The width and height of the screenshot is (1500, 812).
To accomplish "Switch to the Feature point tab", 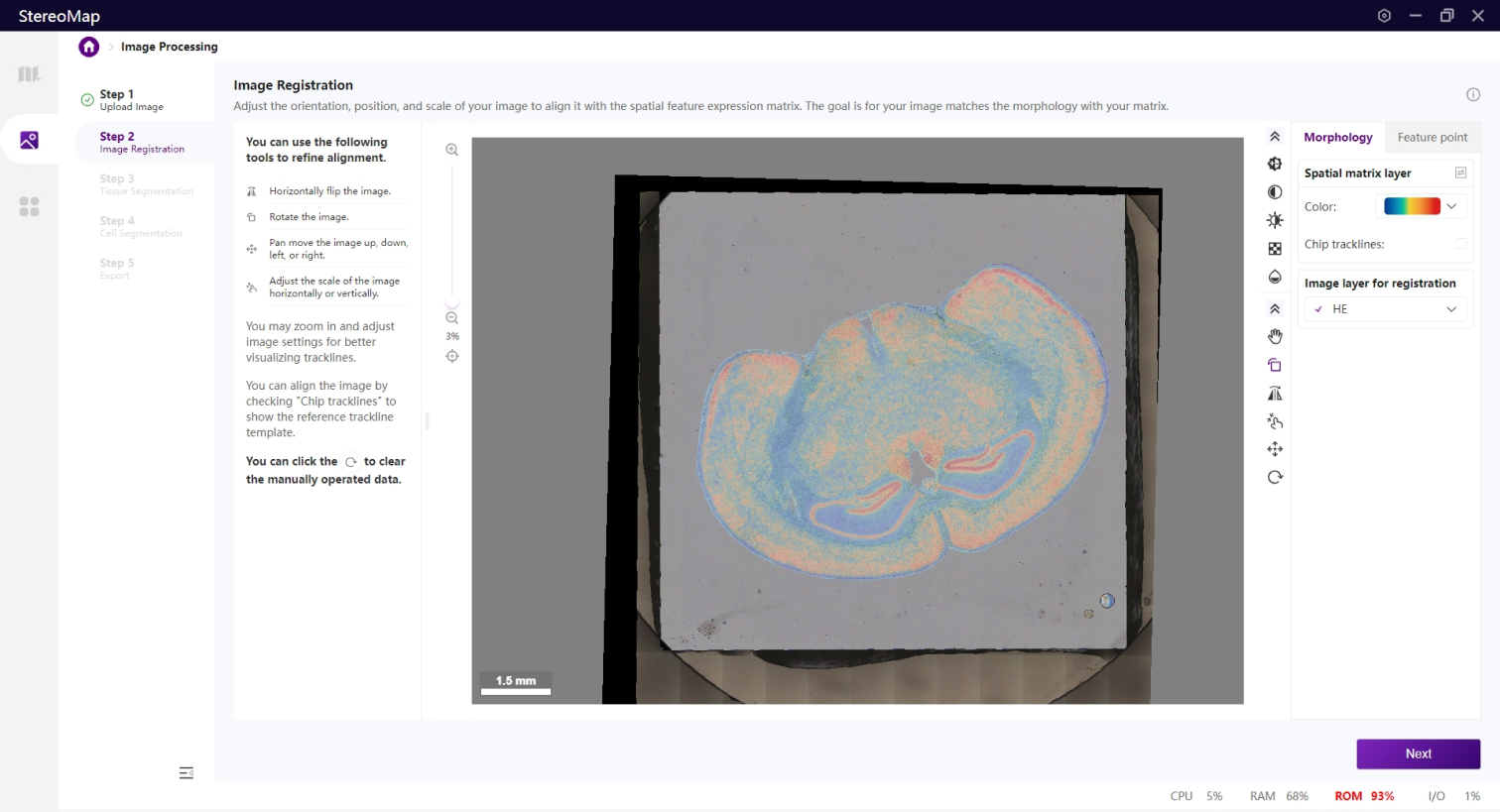I will pos(1432,137).
